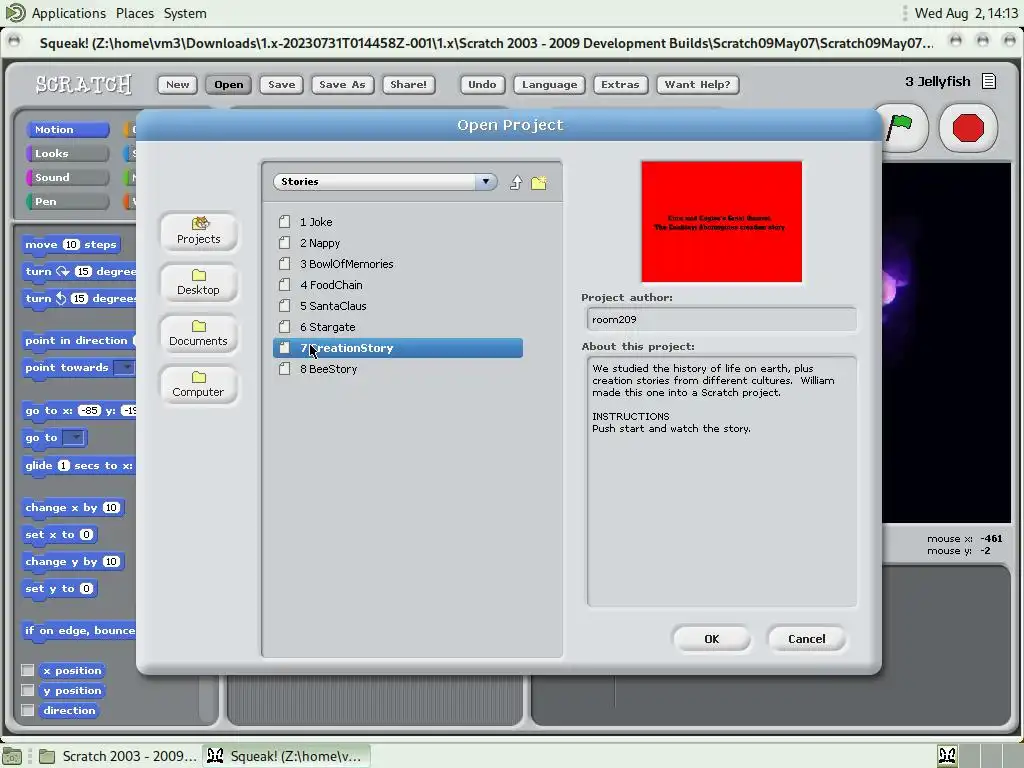
Task: Open the Computer folder shortcut
Action: tap(199, 384)
